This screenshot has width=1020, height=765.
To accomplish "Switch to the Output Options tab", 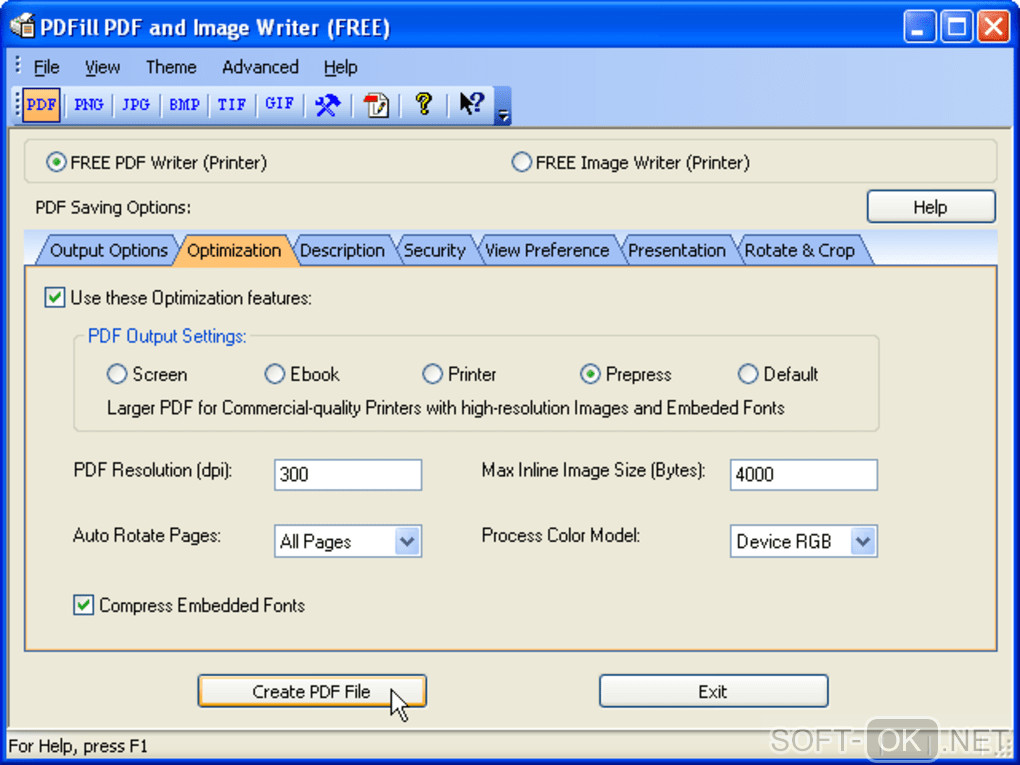I will 109,250.
